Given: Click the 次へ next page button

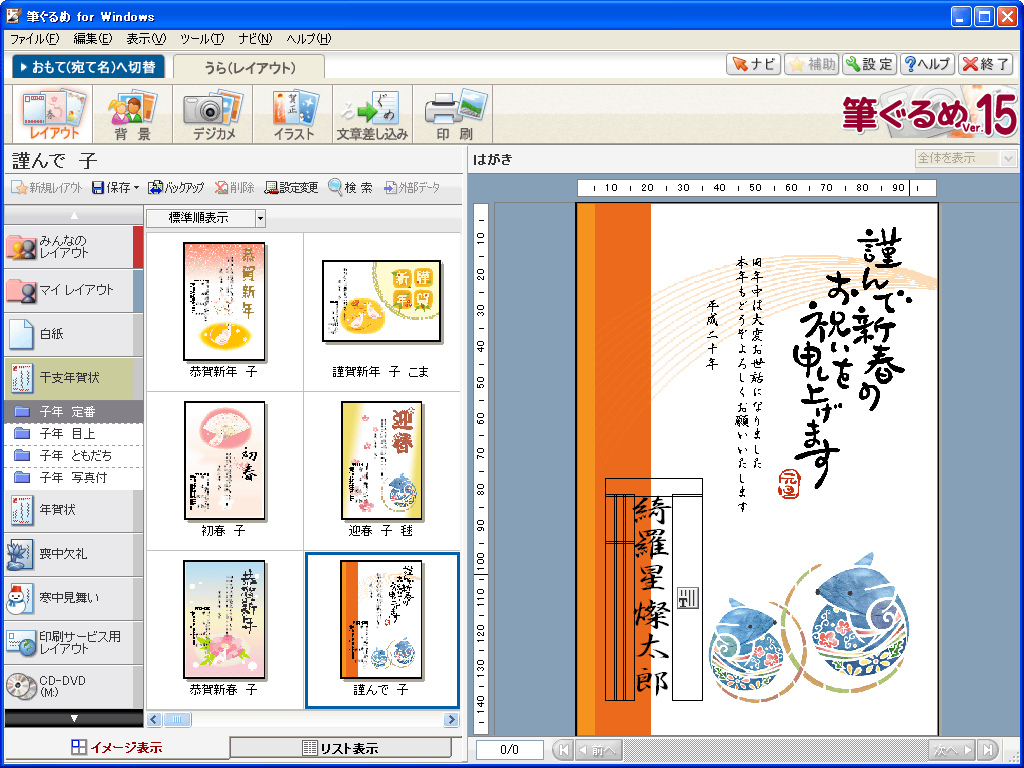Looking at the screenshot, I should pyautogui.click(x=952, y=750).
